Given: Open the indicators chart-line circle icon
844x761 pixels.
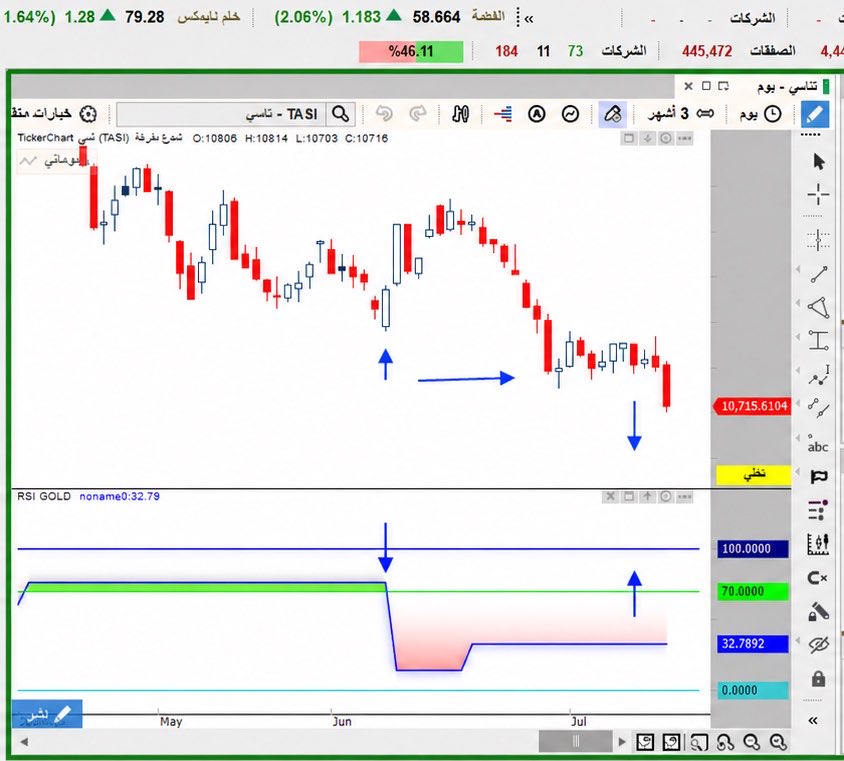Looking at the screenshot, I should [x=570, y=114].
